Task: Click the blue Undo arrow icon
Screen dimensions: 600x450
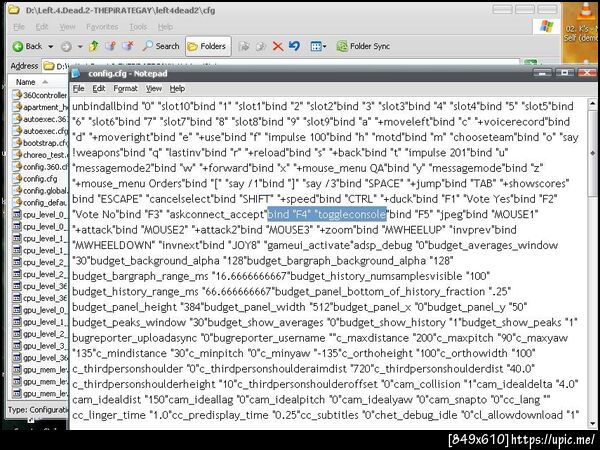Action: (x=294, y=46)
